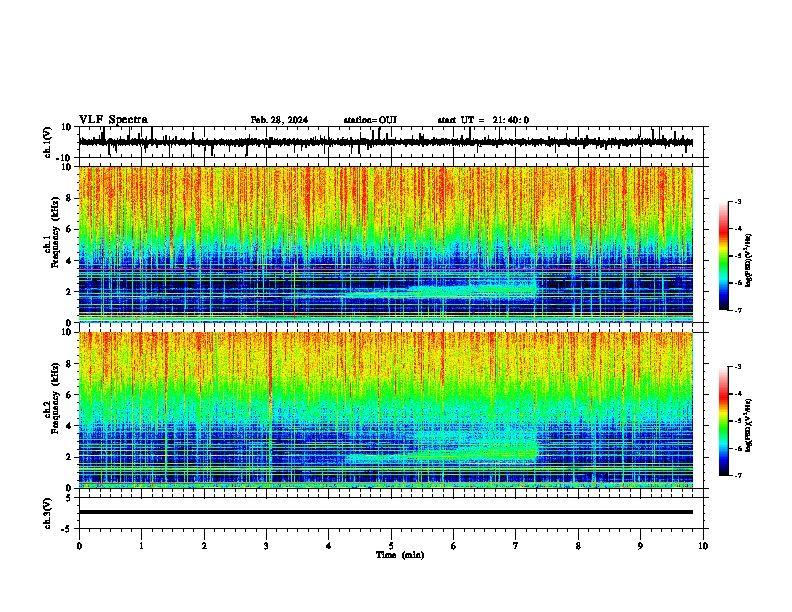
Task: Click the "ch.1(V)" axis label
Action: pyautogui.click(x=48, y=142)
